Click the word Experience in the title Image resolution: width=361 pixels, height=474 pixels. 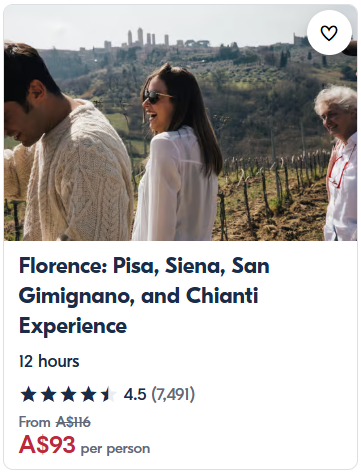[x=73, y=326]
